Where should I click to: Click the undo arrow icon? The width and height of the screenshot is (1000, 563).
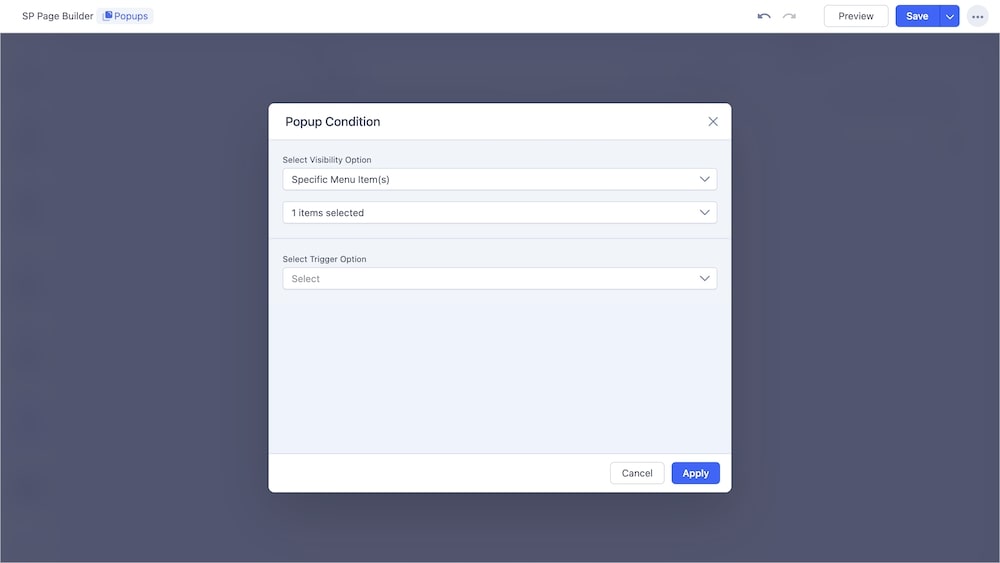pyautogui.click(x=764, y=16)
